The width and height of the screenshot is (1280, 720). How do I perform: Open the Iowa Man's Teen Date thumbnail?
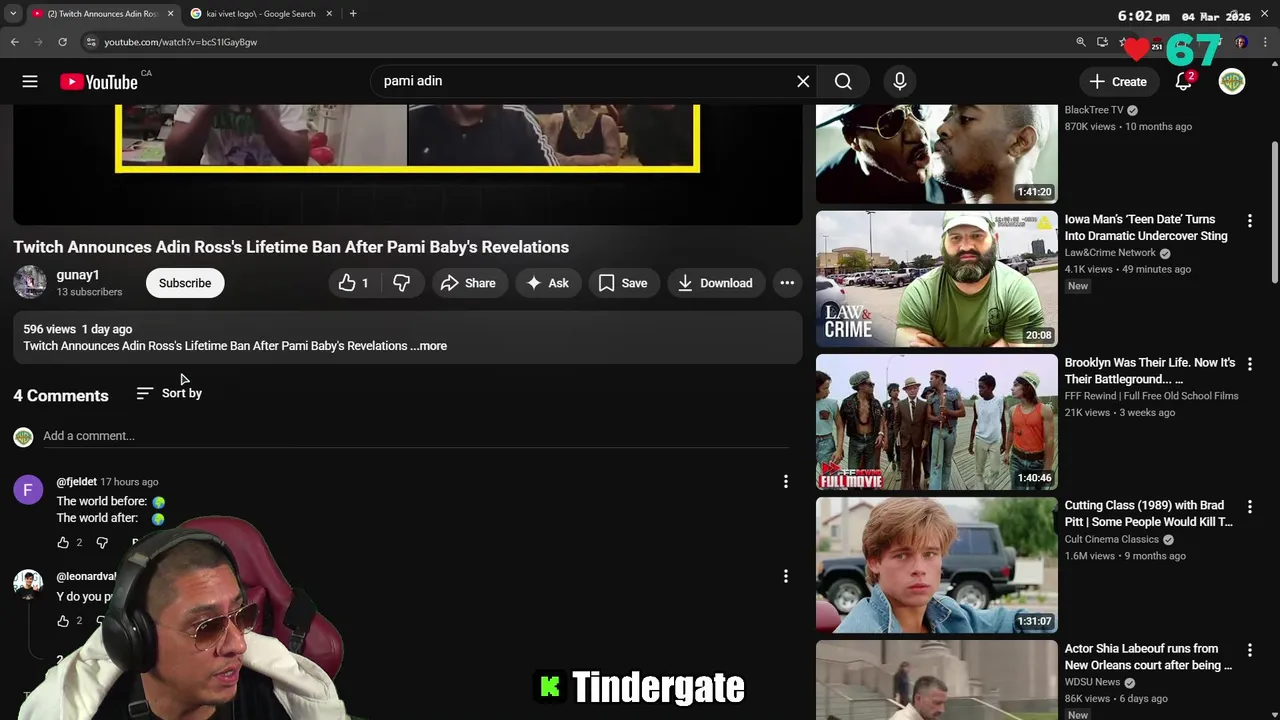(x=937, y=279)
